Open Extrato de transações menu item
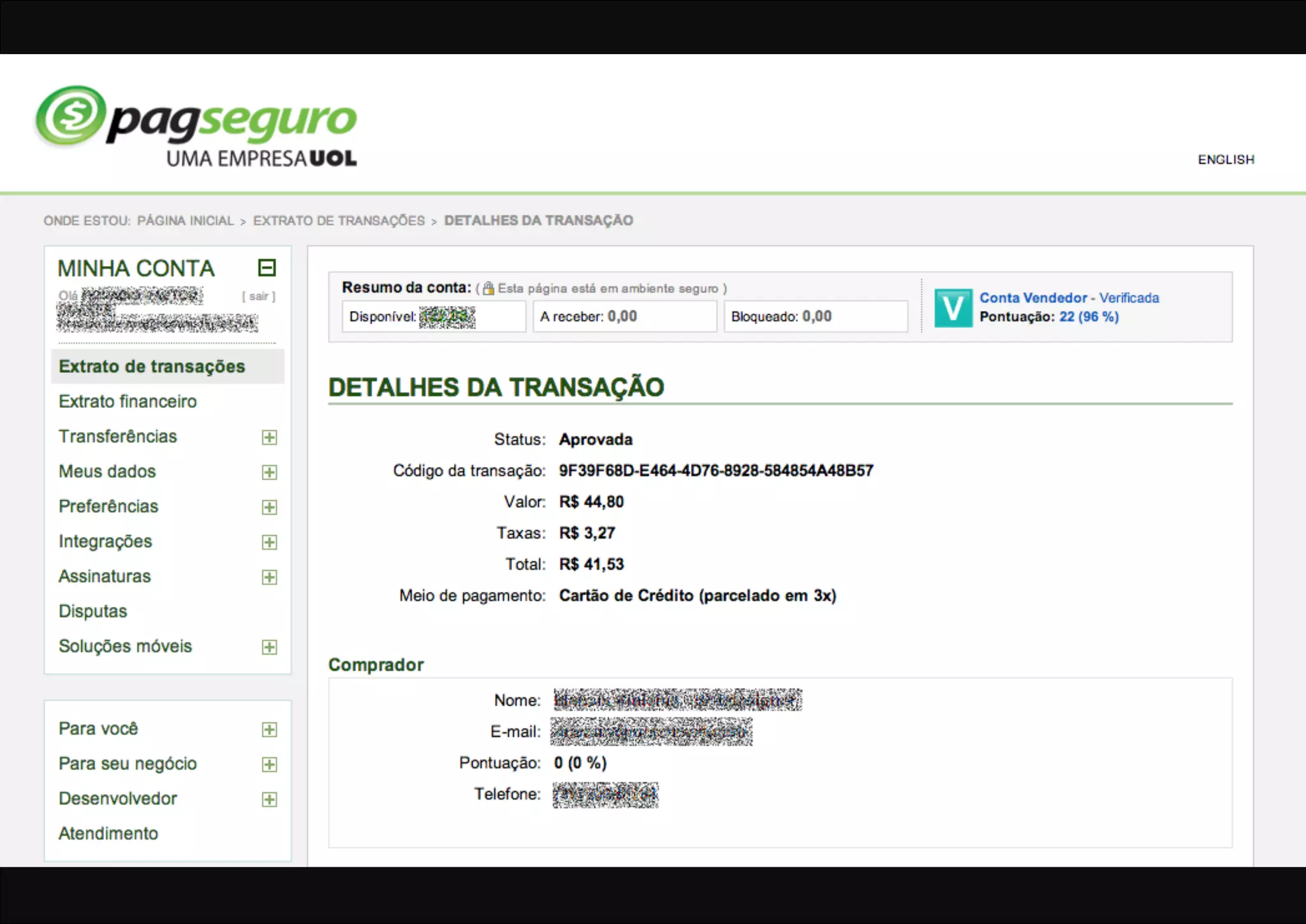1306x924 pixels. point(152,367)
